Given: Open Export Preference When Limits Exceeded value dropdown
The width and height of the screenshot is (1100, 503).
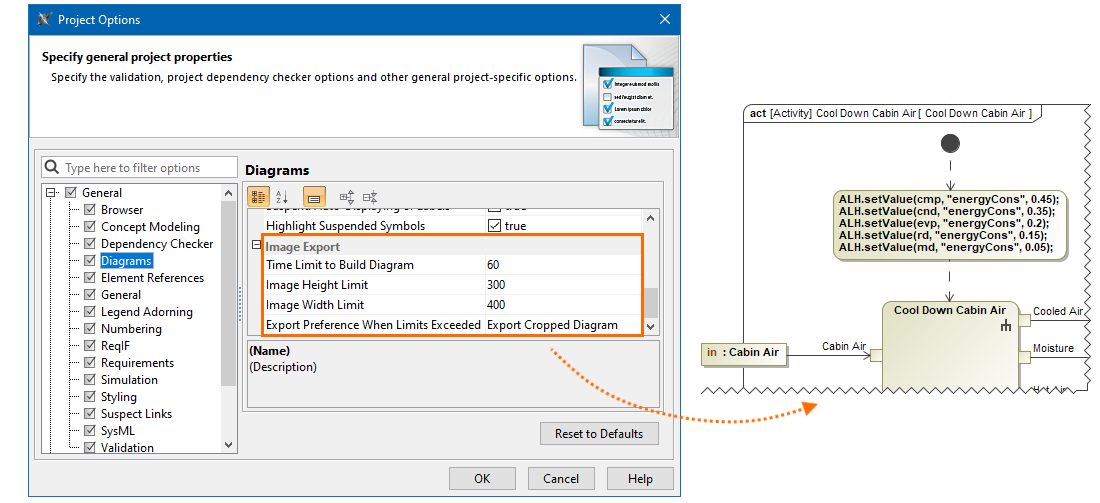Looking at the screenshot, I should pos(563,325).
